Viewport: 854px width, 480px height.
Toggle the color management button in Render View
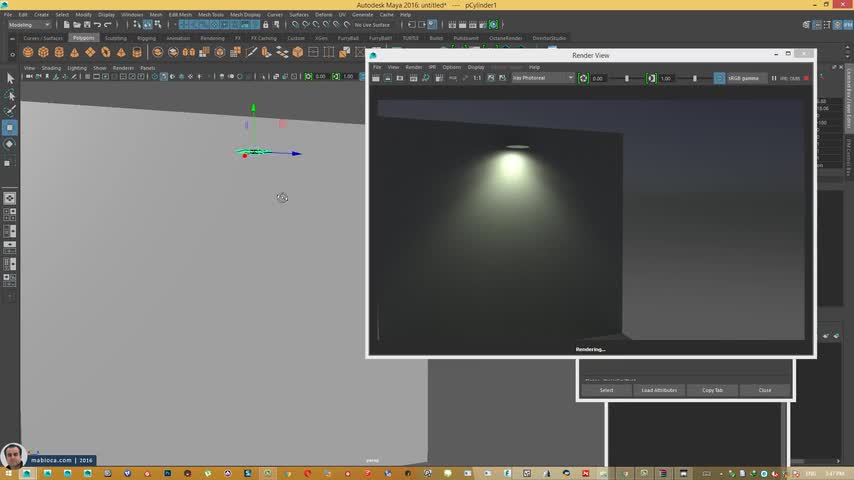coord(719,78)
